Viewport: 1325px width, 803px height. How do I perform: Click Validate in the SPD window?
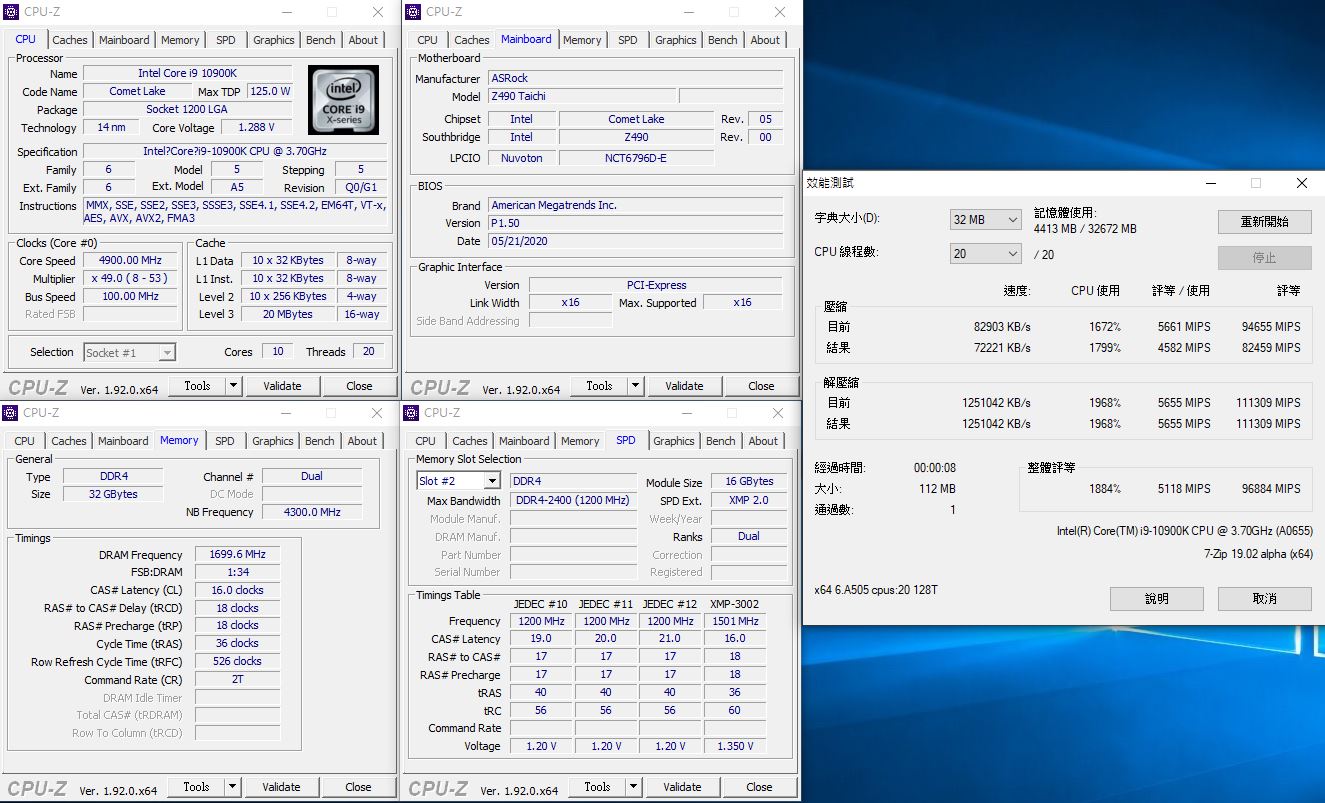click(682, 787)
